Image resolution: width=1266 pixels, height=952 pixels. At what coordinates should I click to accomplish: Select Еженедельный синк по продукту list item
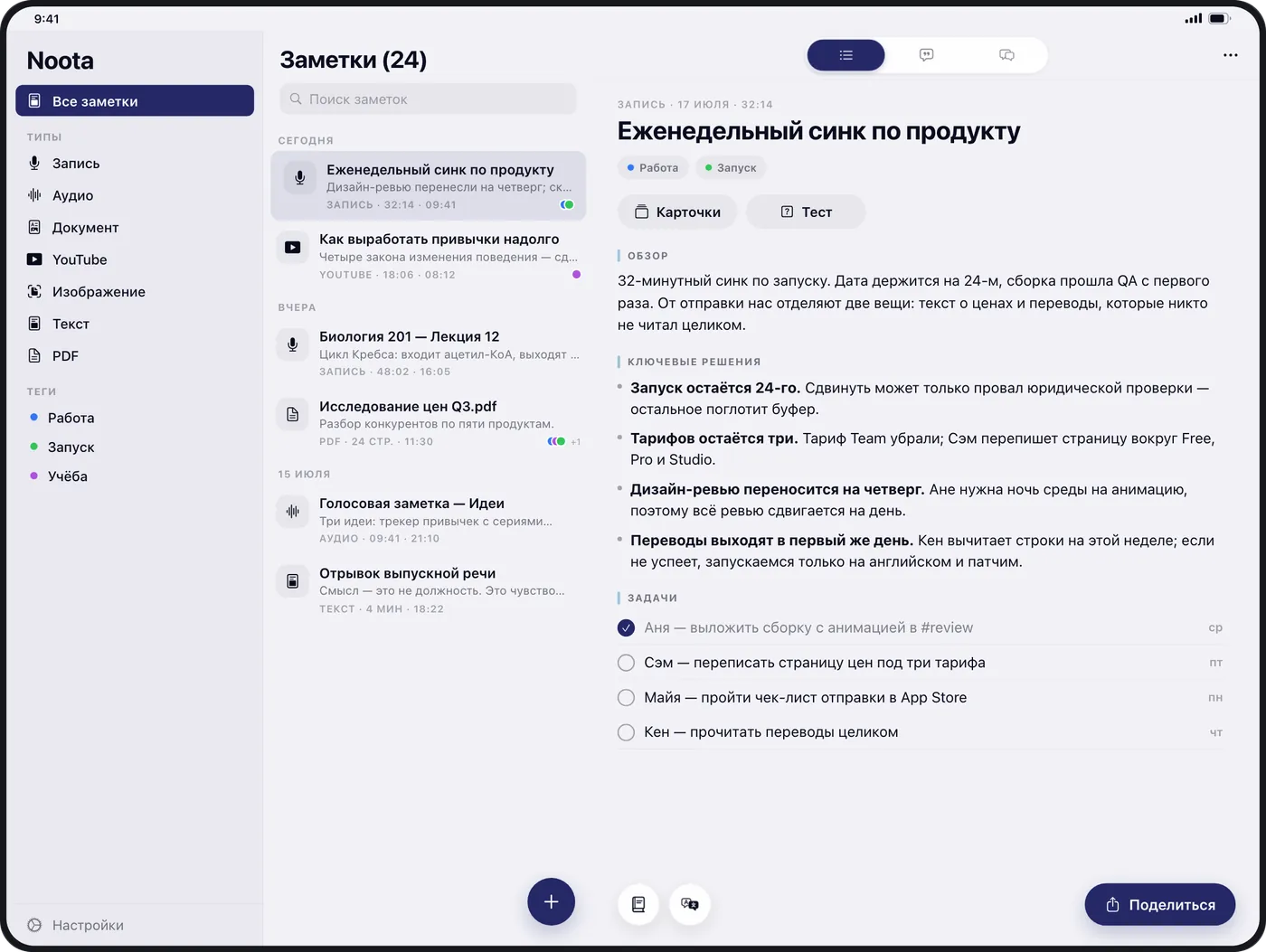(428, 185)
